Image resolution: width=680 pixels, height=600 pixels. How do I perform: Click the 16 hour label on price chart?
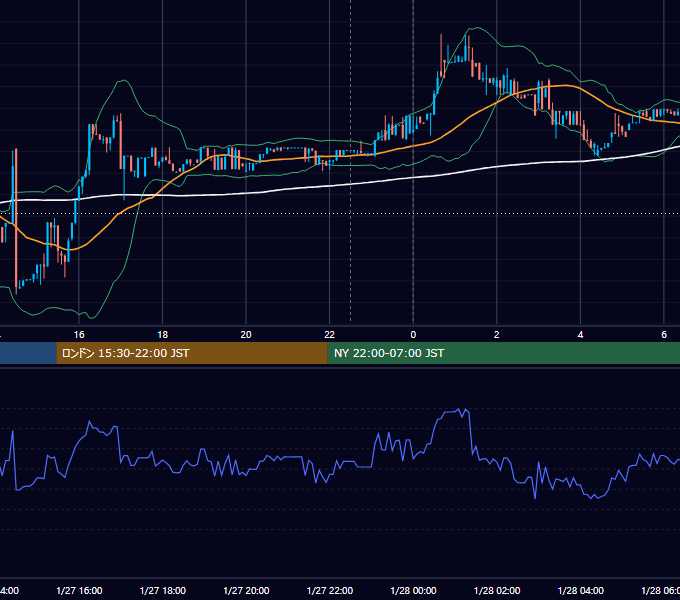79,335
